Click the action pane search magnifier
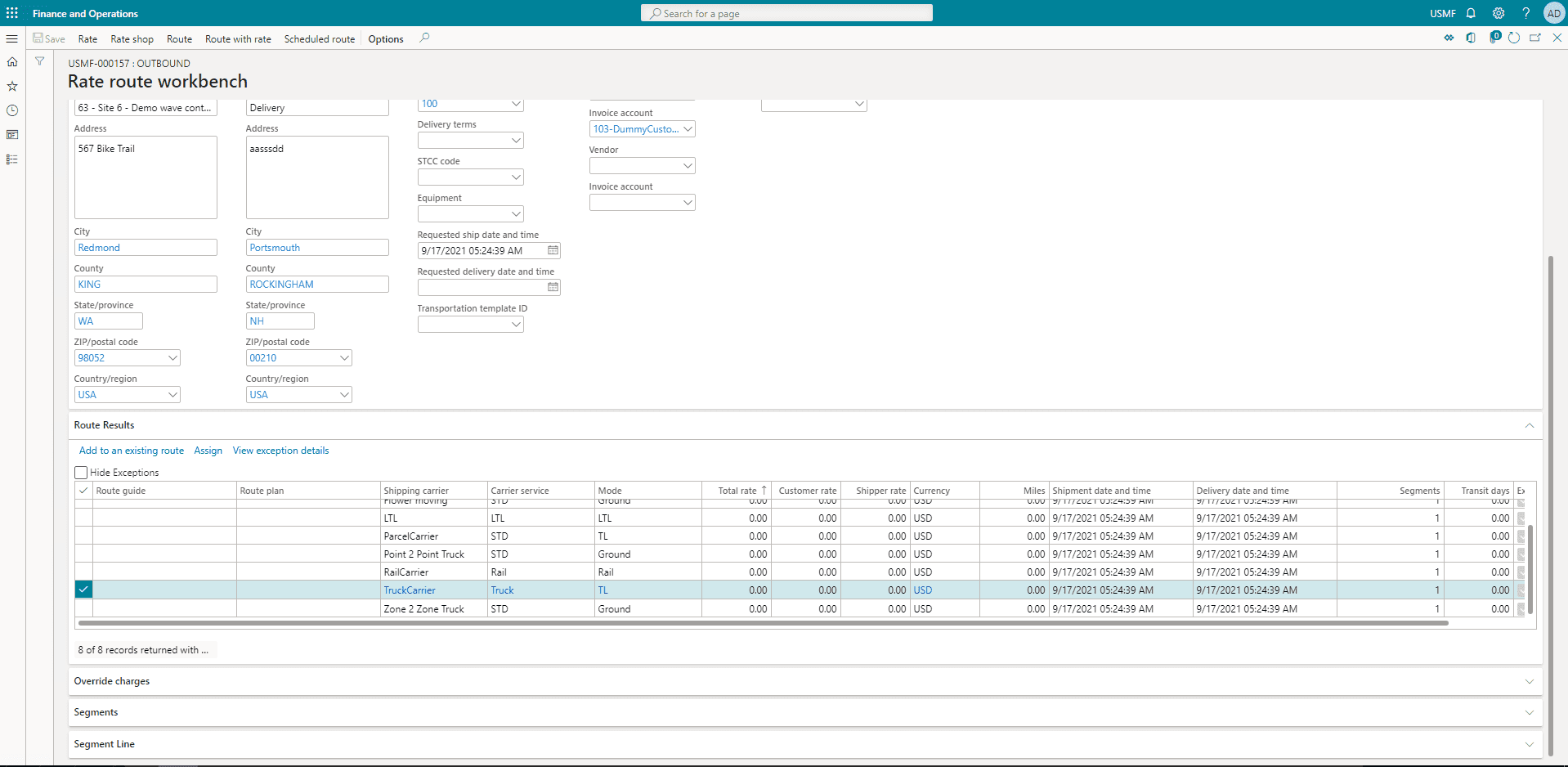Viewport: 1568px width, 767px height. (x=424, y=38)
